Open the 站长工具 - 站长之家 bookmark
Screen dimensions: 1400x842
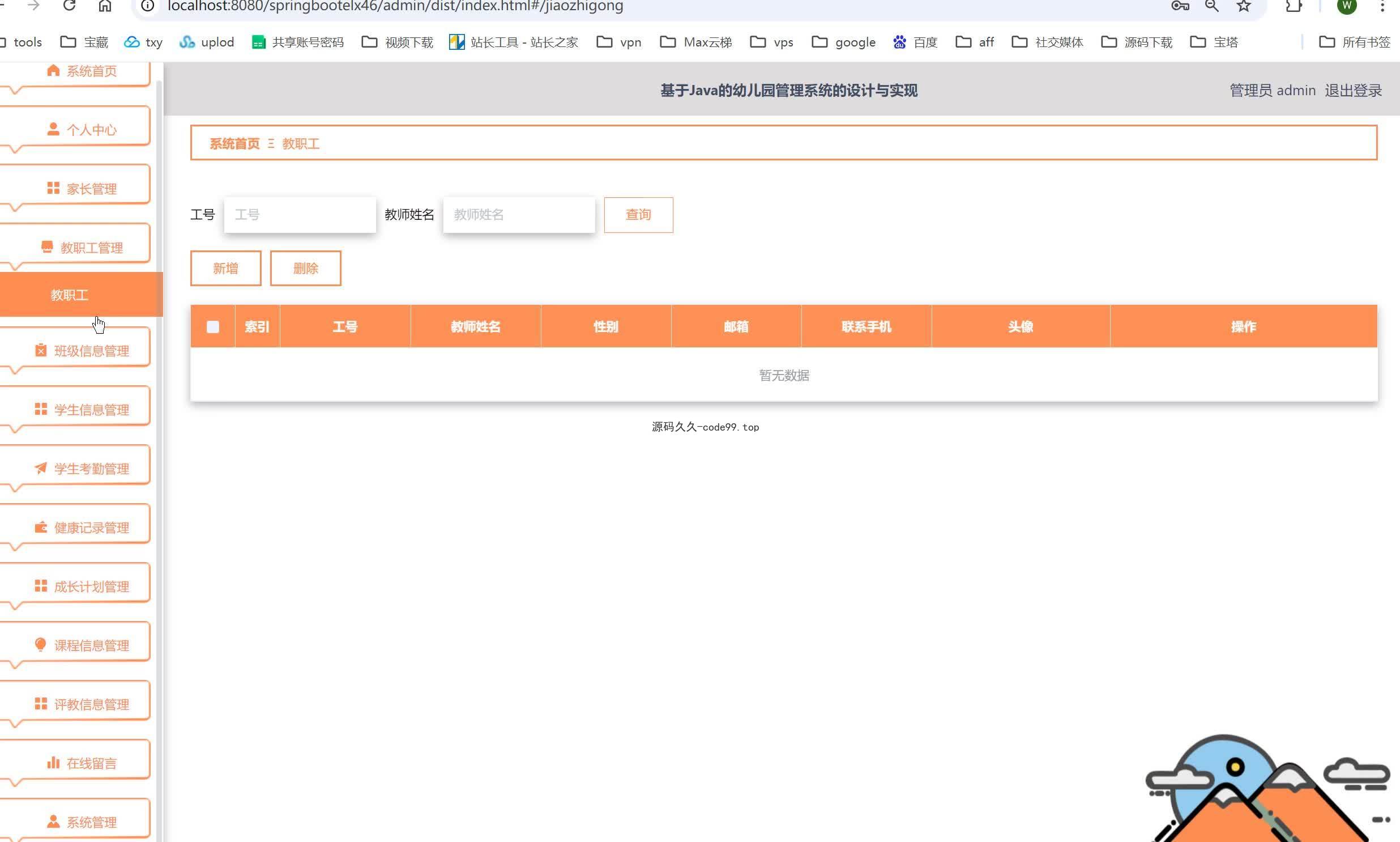[x=514, y=42]
